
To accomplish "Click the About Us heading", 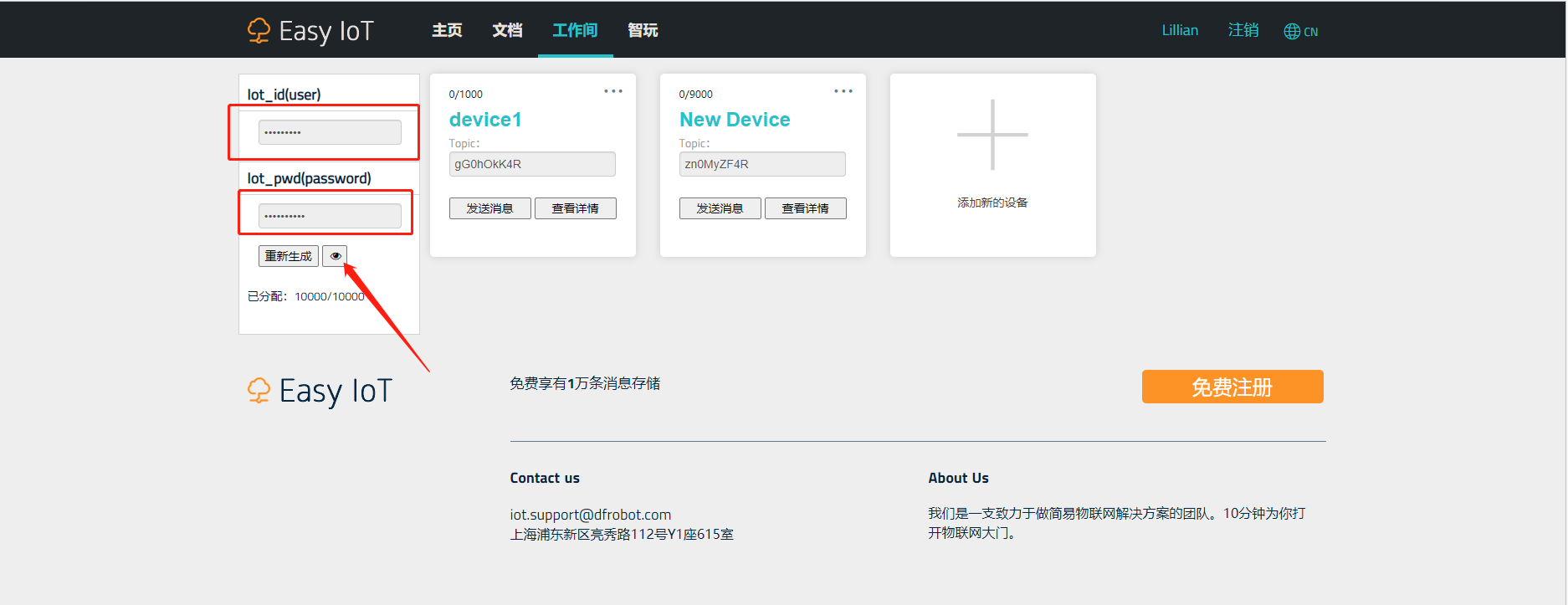I will 958,478.
